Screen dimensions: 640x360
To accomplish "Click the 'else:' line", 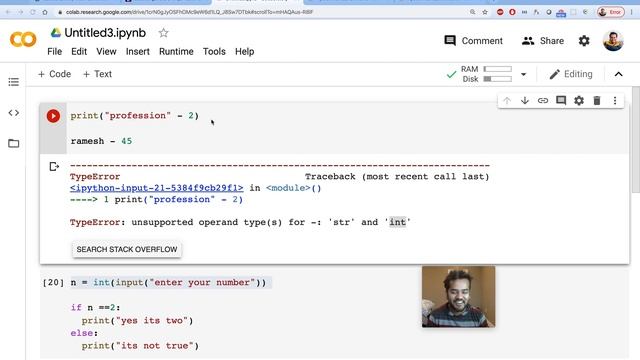I will tap(84, 333).
